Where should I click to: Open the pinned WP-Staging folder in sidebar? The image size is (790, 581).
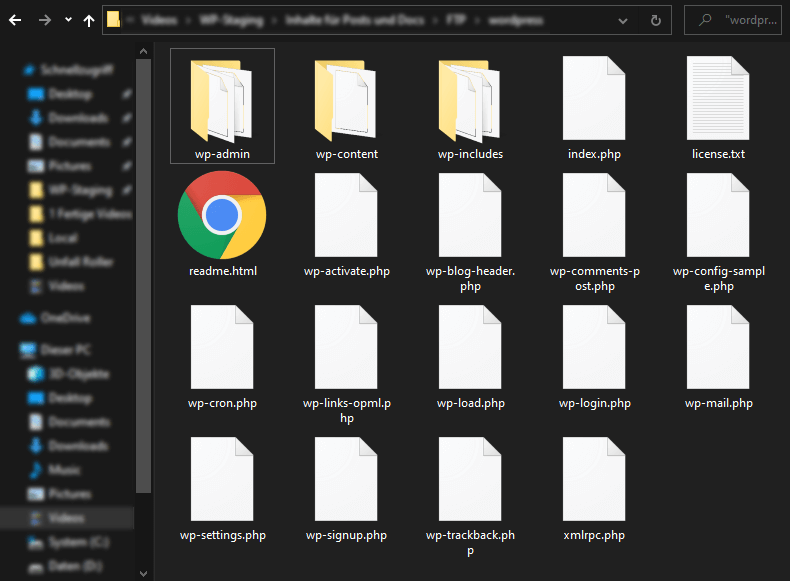70,190
